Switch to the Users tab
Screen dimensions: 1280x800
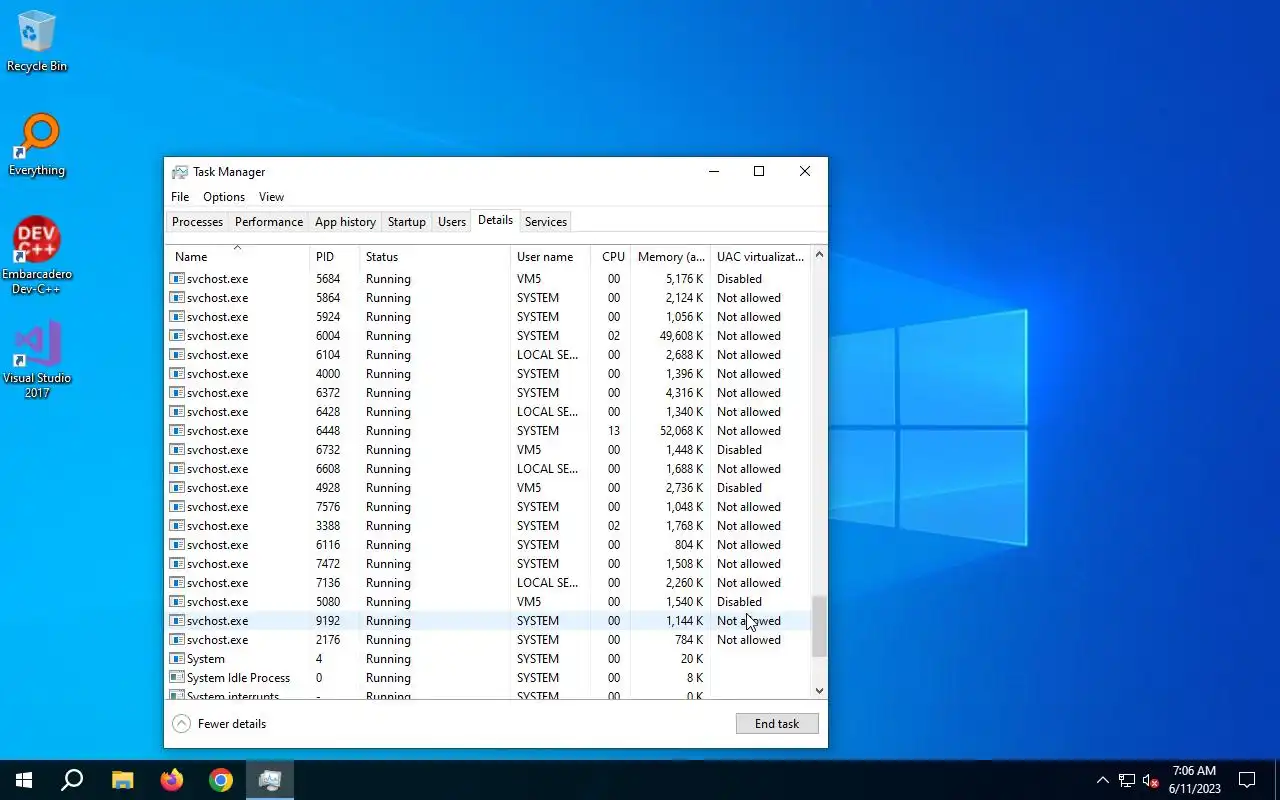tap(452, 222)
